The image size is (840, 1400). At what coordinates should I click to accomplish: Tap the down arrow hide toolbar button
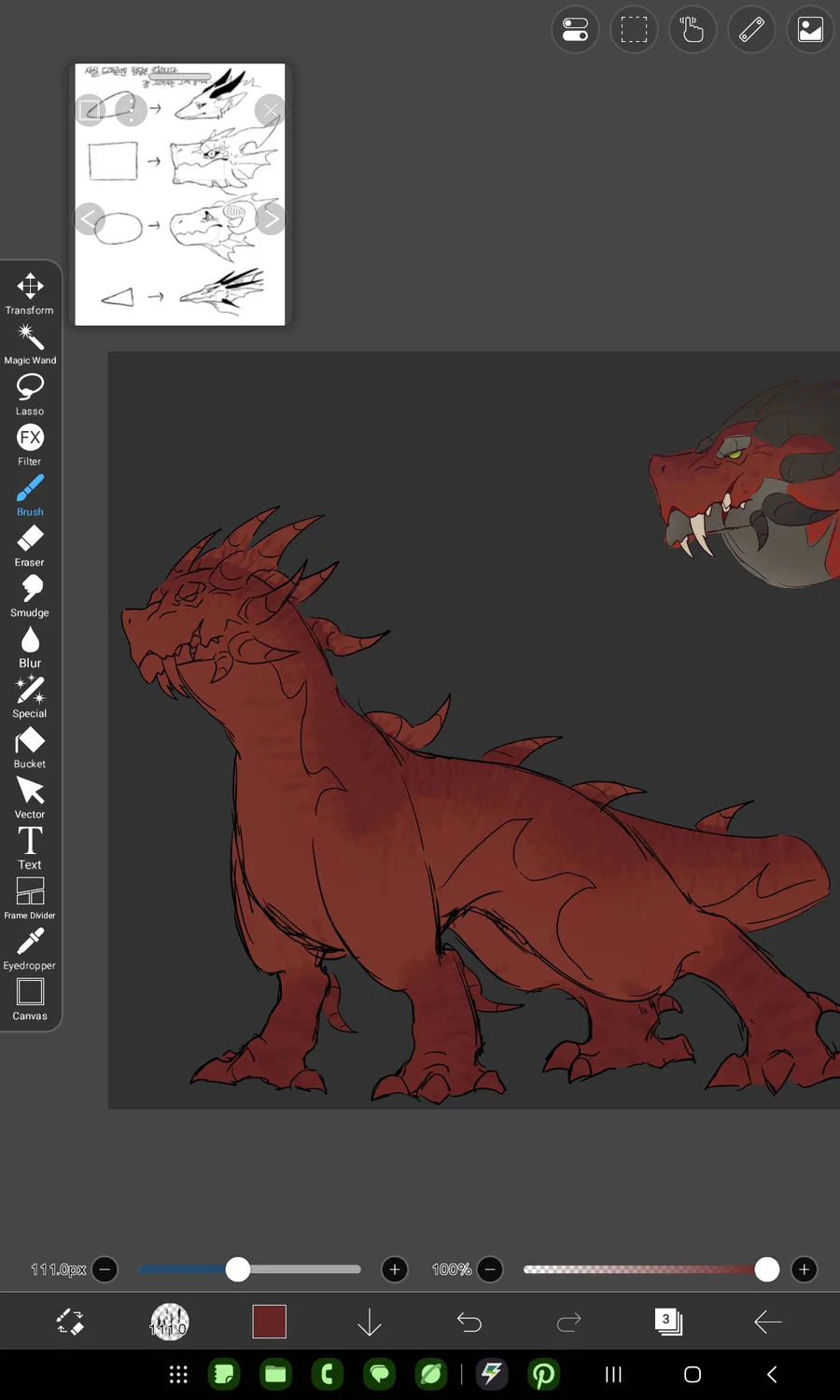(370, 1322)
